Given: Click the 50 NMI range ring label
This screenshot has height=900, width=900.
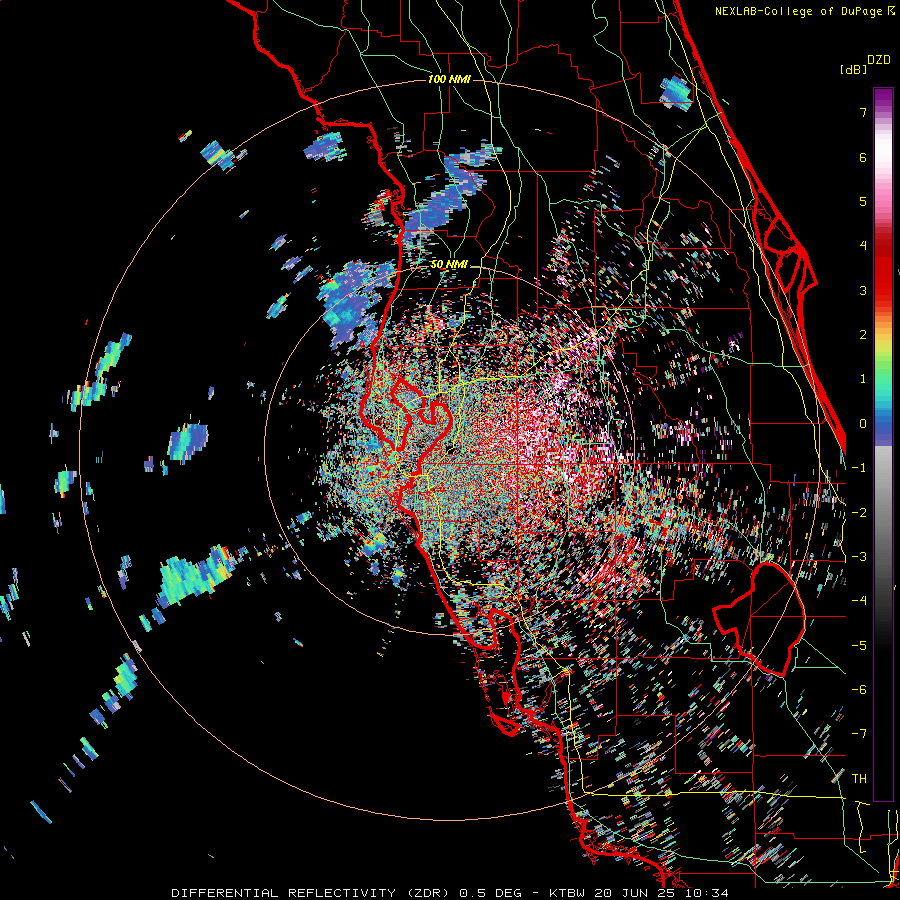Looking at the screenshot, I should pos(449,265).
